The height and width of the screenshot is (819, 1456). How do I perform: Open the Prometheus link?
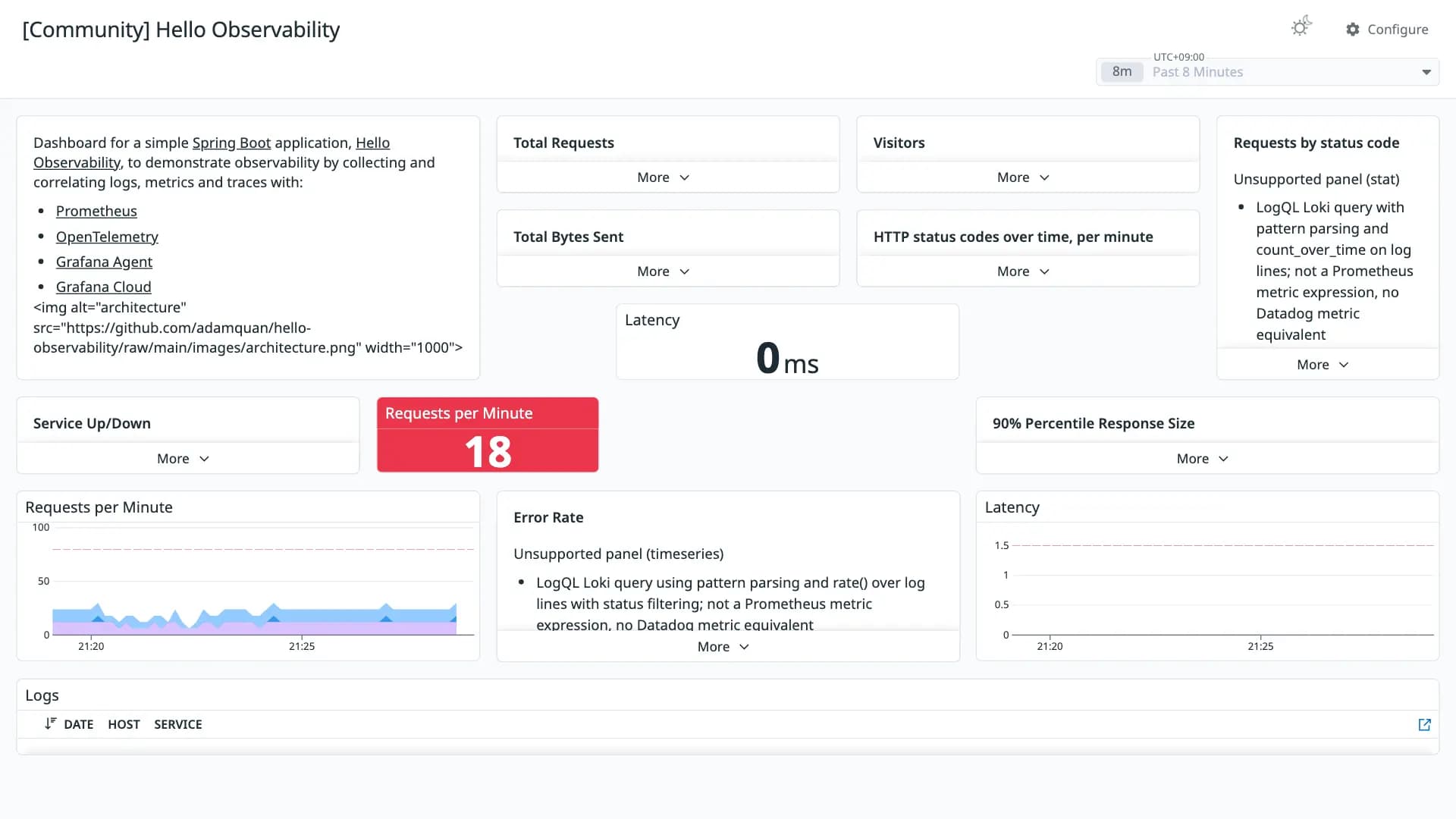tap(96, 211)
